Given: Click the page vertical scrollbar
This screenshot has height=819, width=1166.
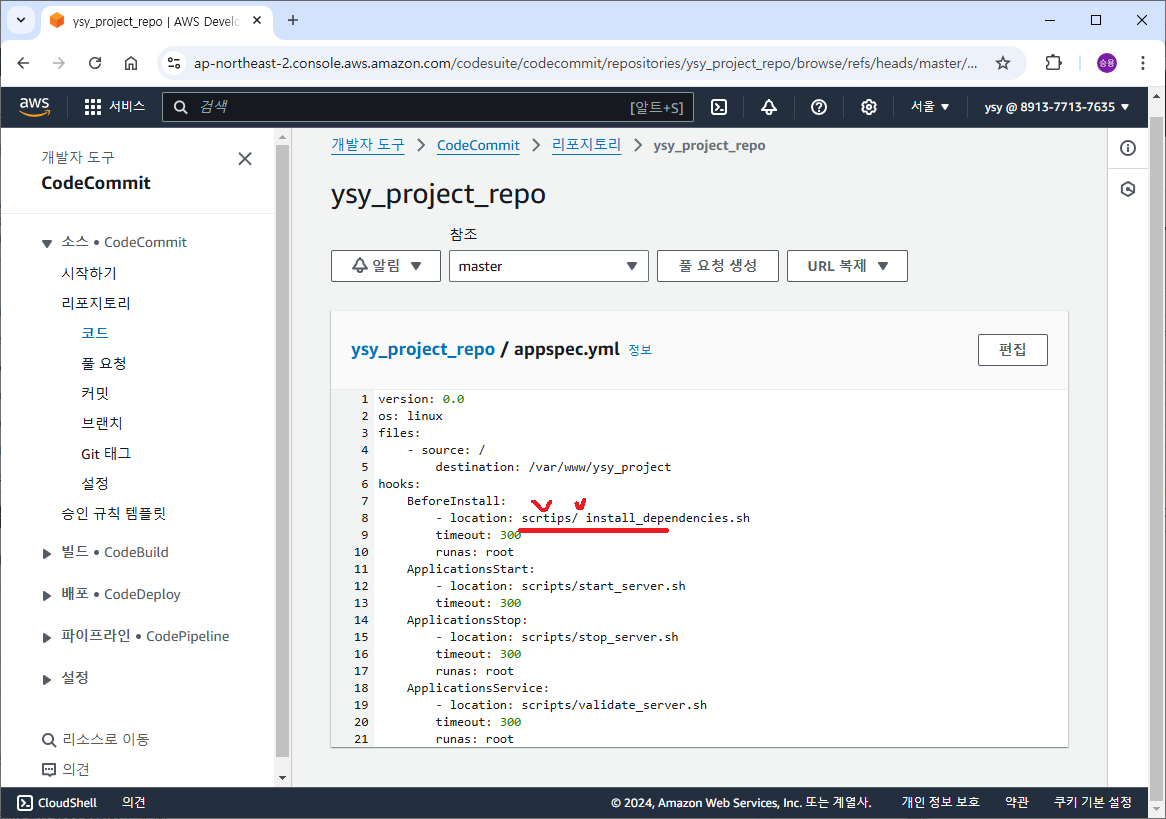Looking at the screenshot, I should click(1157, 459).
